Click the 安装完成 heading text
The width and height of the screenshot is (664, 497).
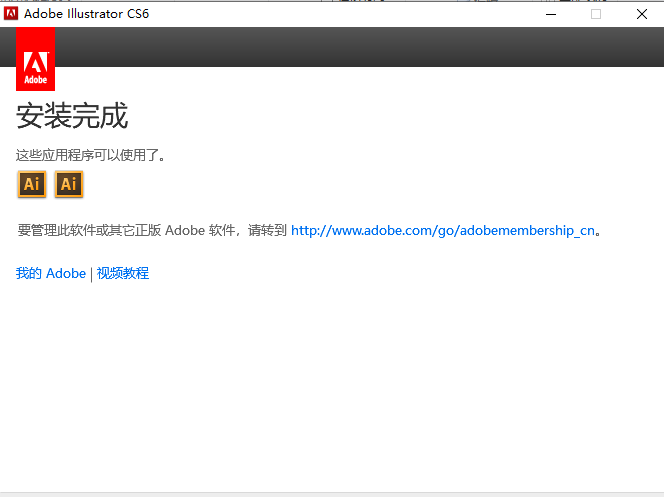click(x=72, y=115)
